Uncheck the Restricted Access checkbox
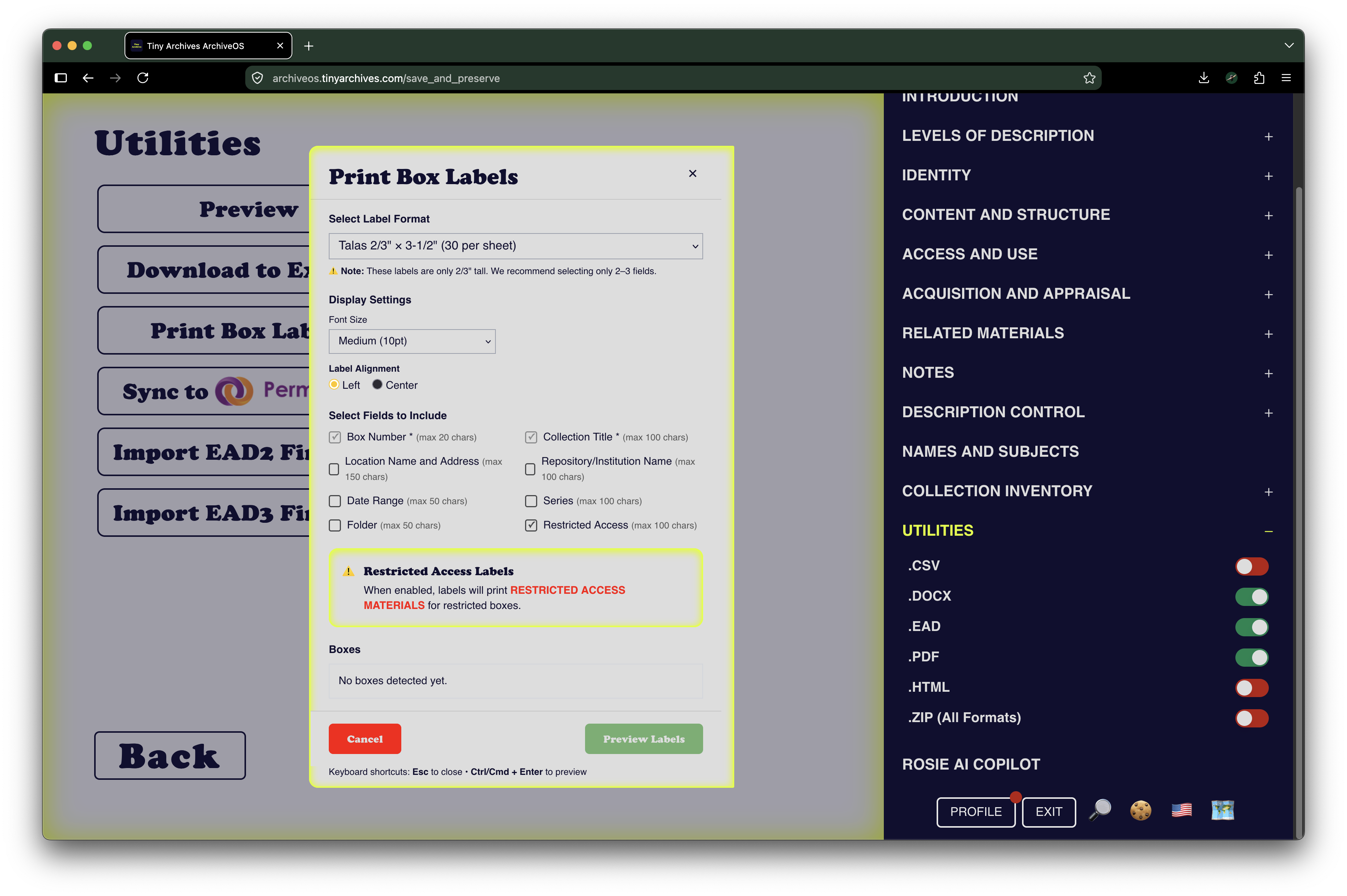 531,525
